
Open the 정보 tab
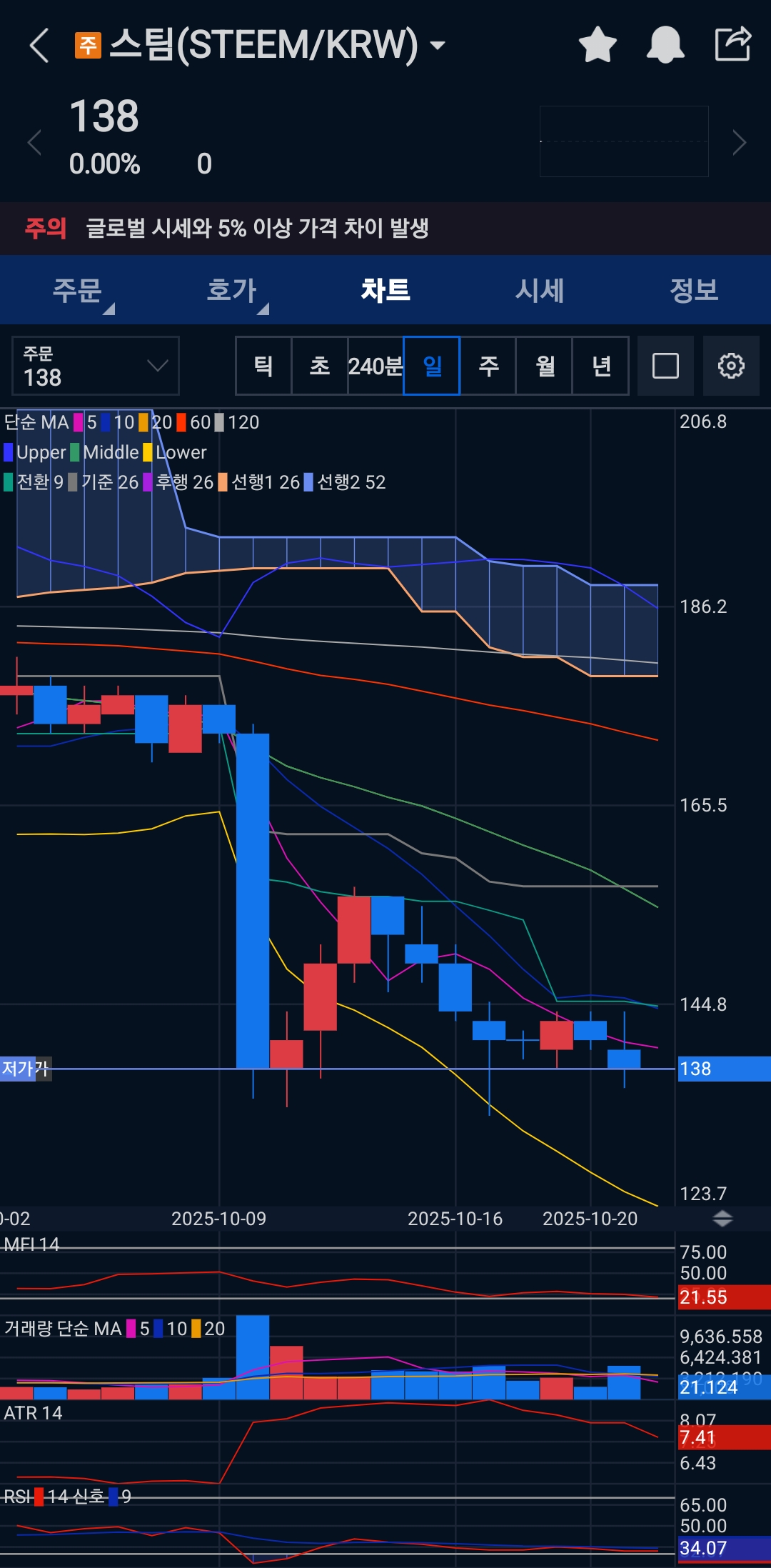(694, 290)
